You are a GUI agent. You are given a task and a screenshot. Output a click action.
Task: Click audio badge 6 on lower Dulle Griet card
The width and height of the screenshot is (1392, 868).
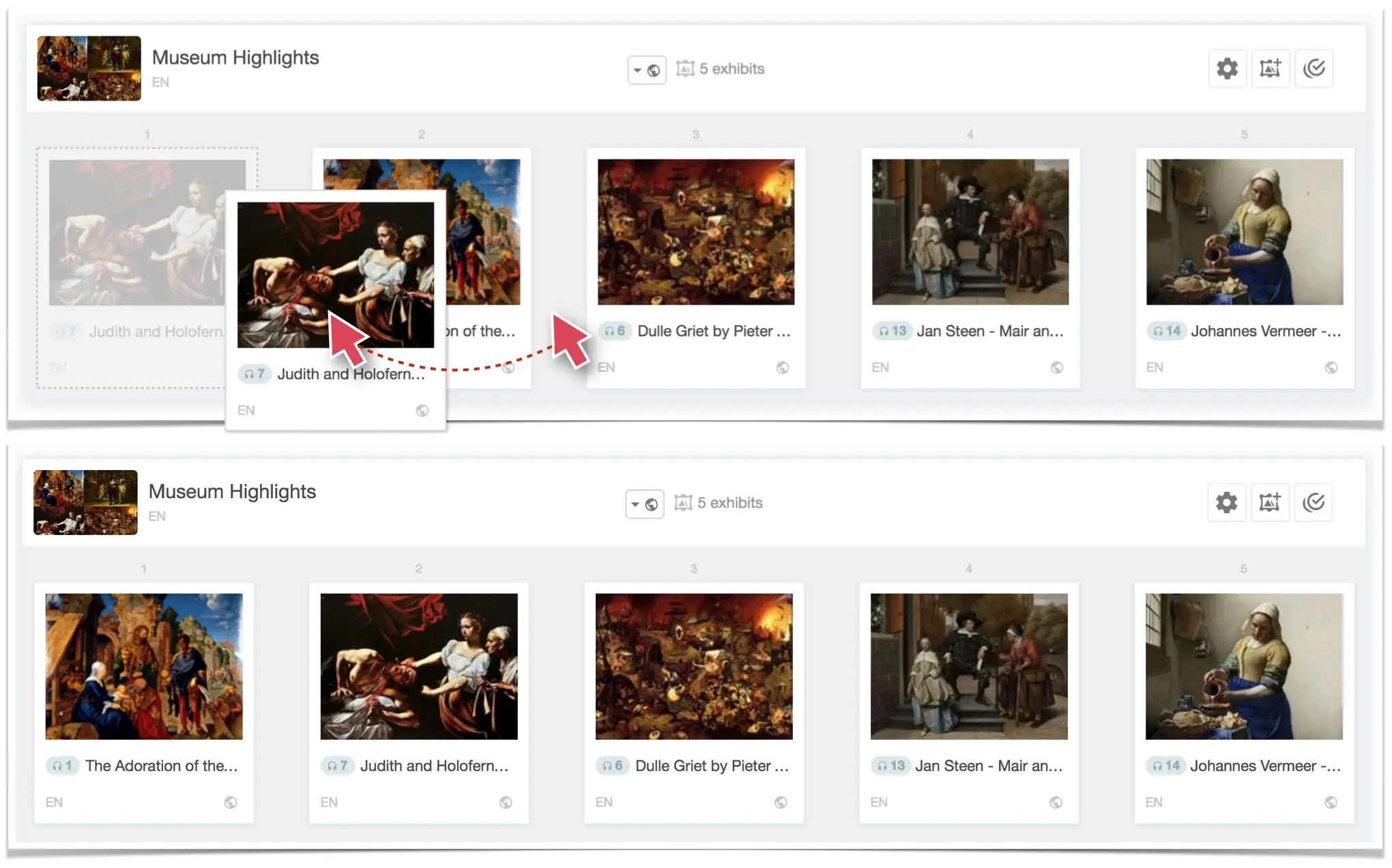[612, 766]
